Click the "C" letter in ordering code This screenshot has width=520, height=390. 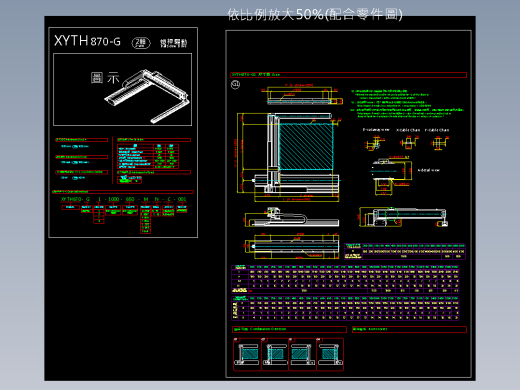[x=169, y=199]
